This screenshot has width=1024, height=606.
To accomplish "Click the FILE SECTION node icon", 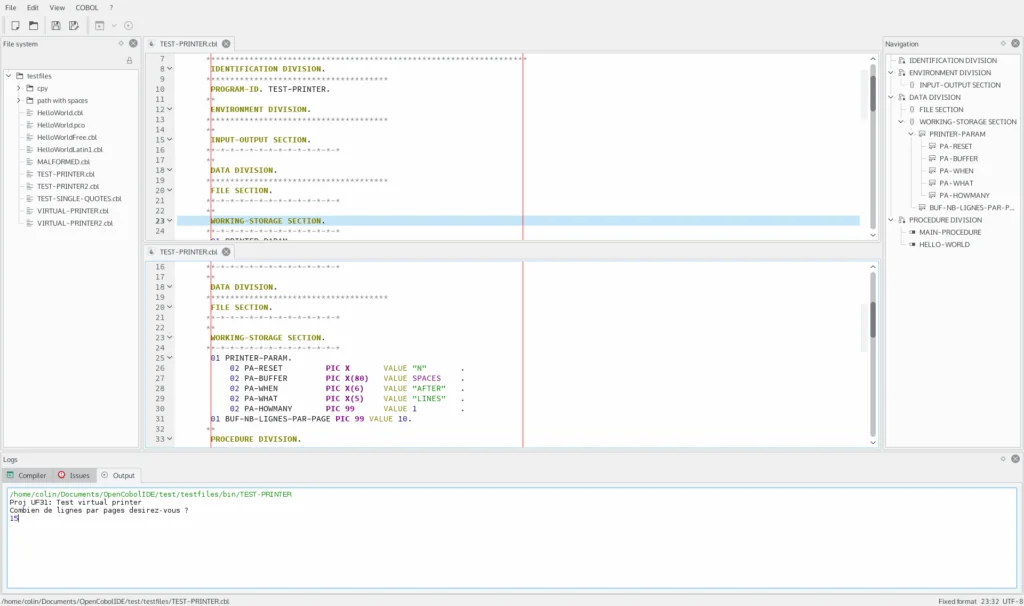I will pos(912,109).
